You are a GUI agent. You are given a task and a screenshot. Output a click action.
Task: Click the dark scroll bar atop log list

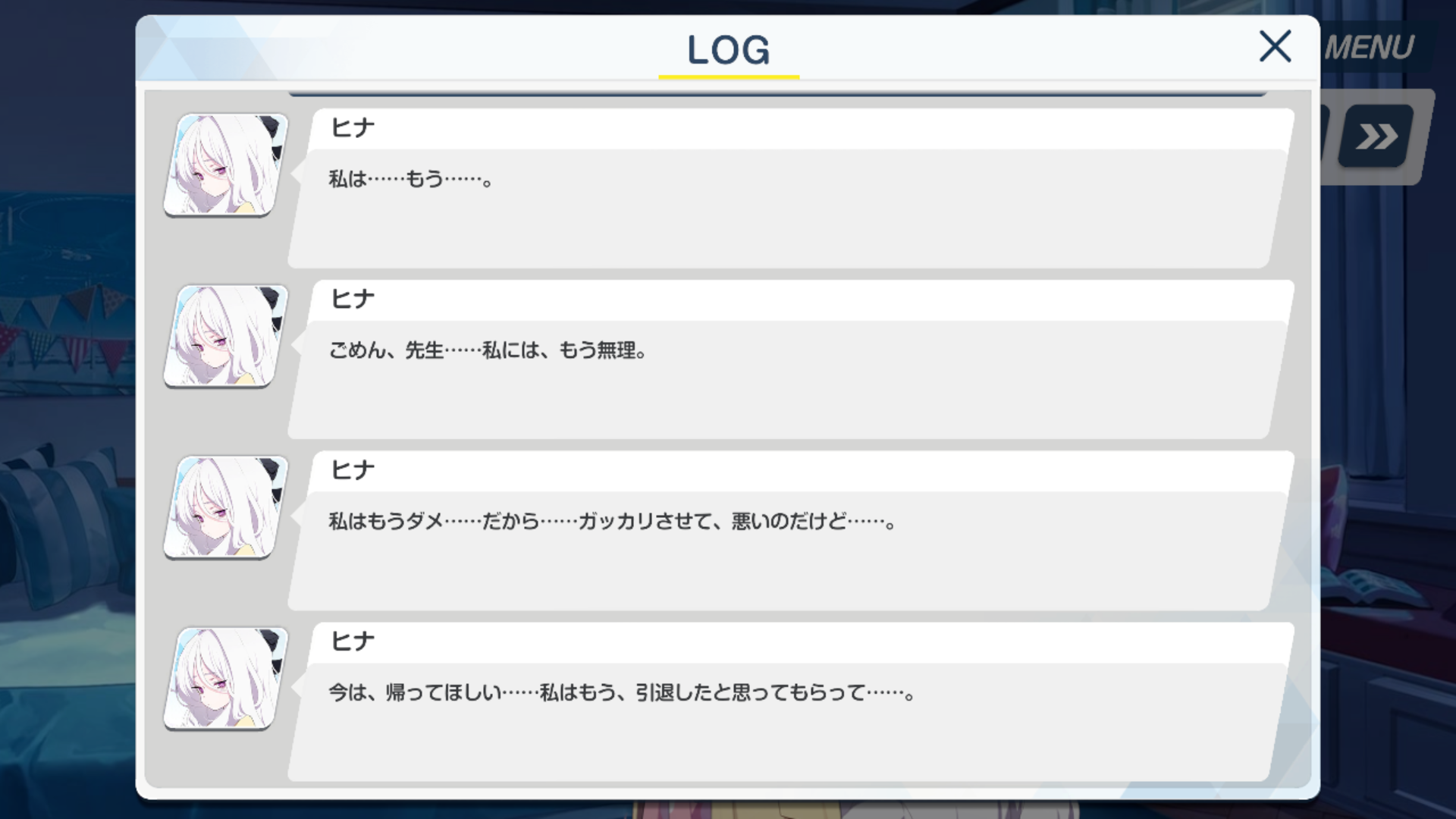pyautogui.click(x=777, y=93)
